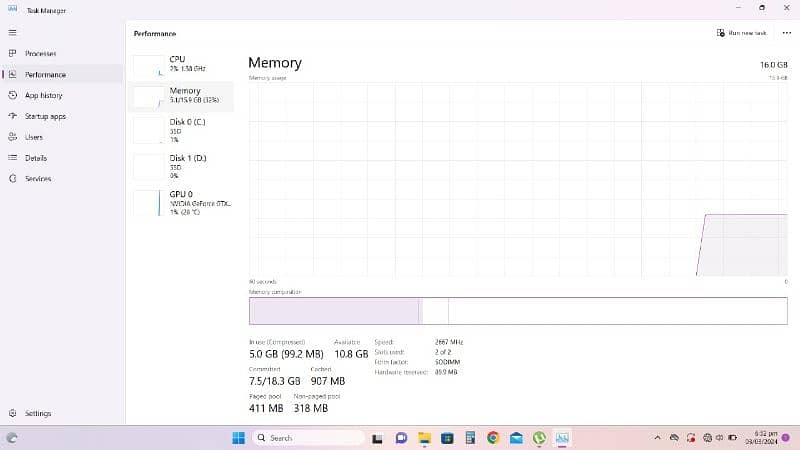Show hidden system tray icons chevron

click(x=657, y=438)
